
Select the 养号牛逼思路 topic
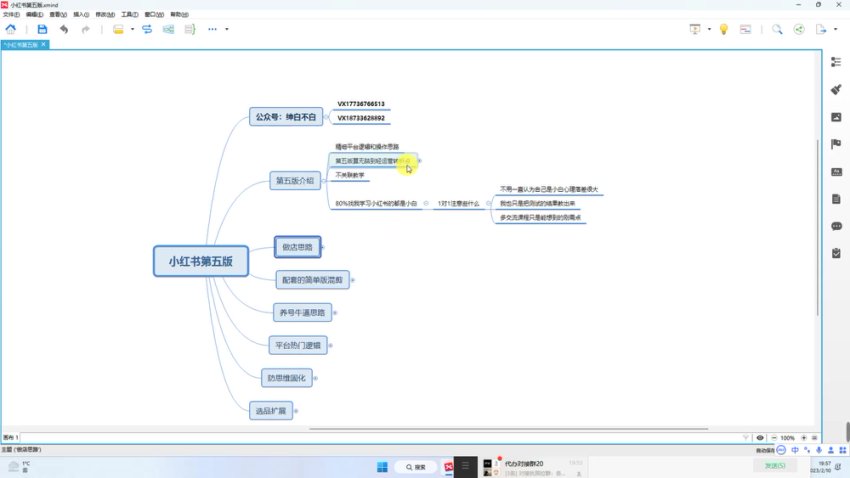tap(302, 313)
